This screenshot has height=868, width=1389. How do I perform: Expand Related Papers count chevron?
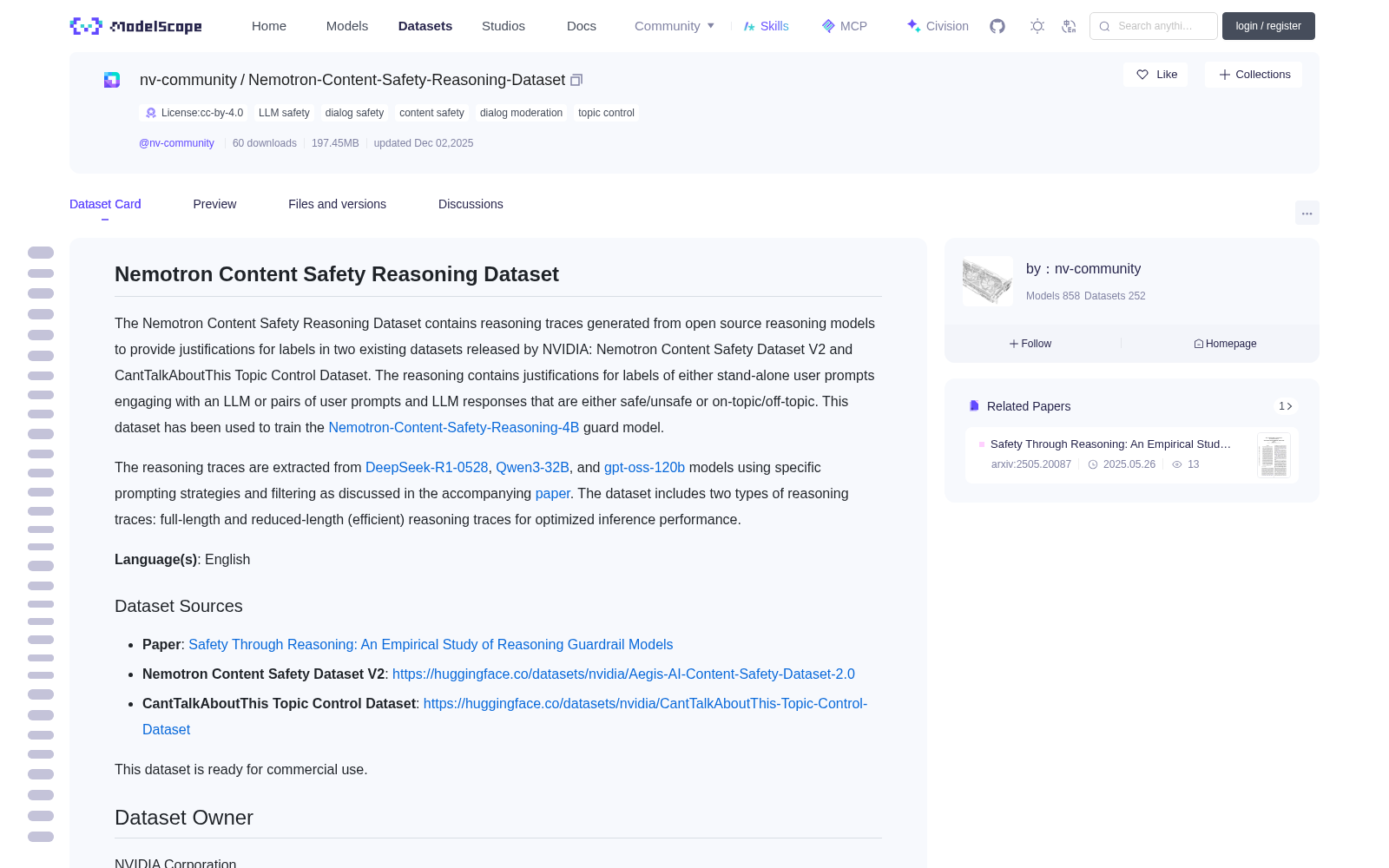[1286, 406]
